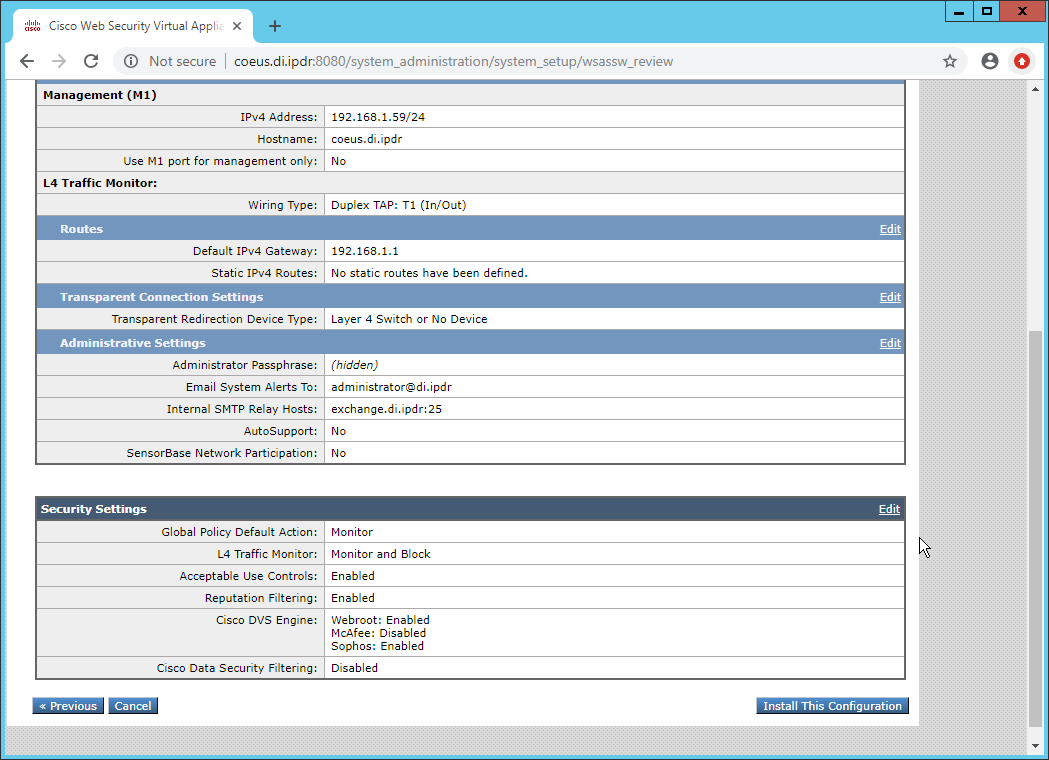Click the 'Transparent Redirection Device Type:' label
The height and width of the screenshot is (760, 1049).
[215, 319]
